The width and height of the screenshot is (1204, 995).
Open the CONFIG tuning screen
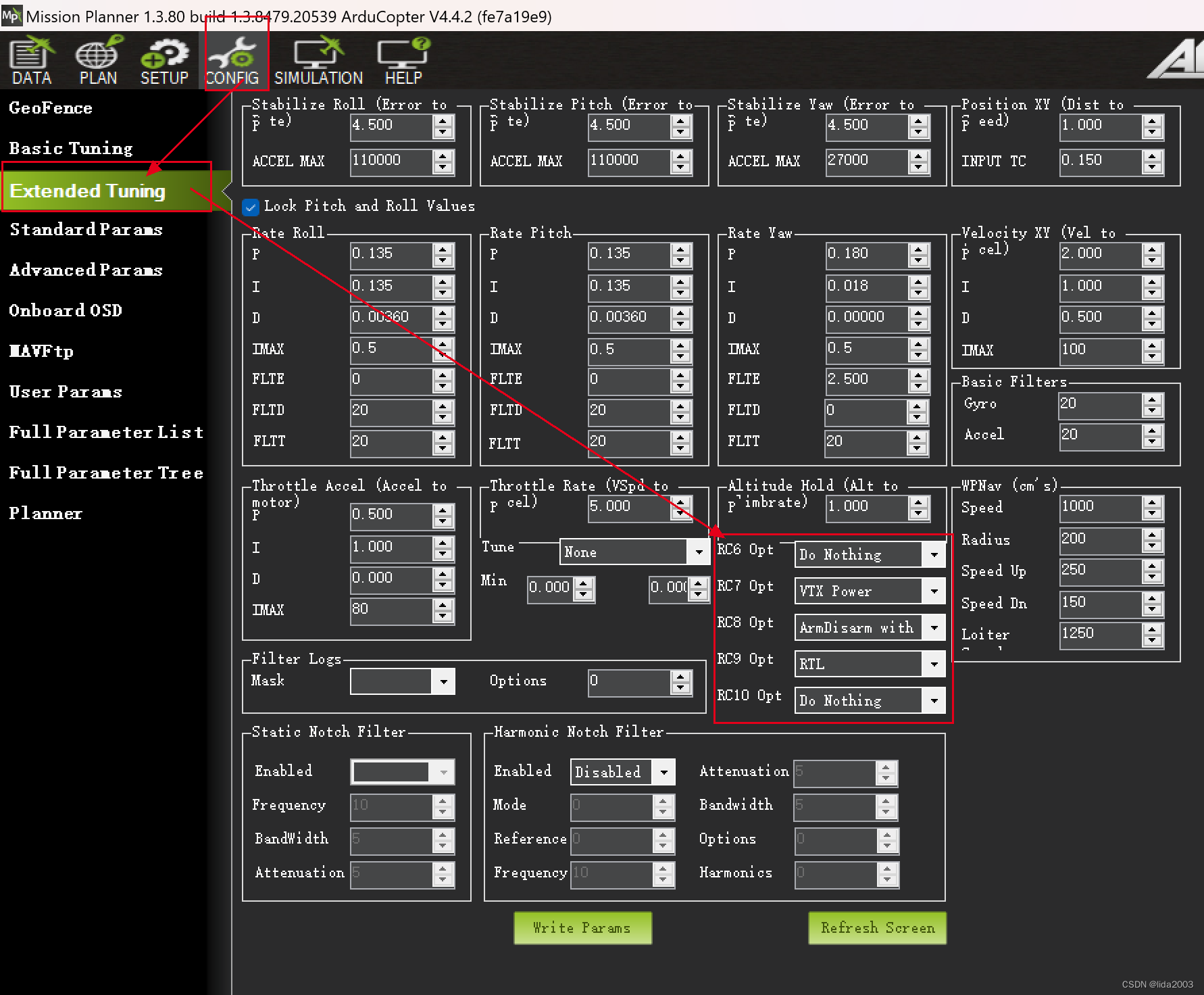click(x=233, y=61)
